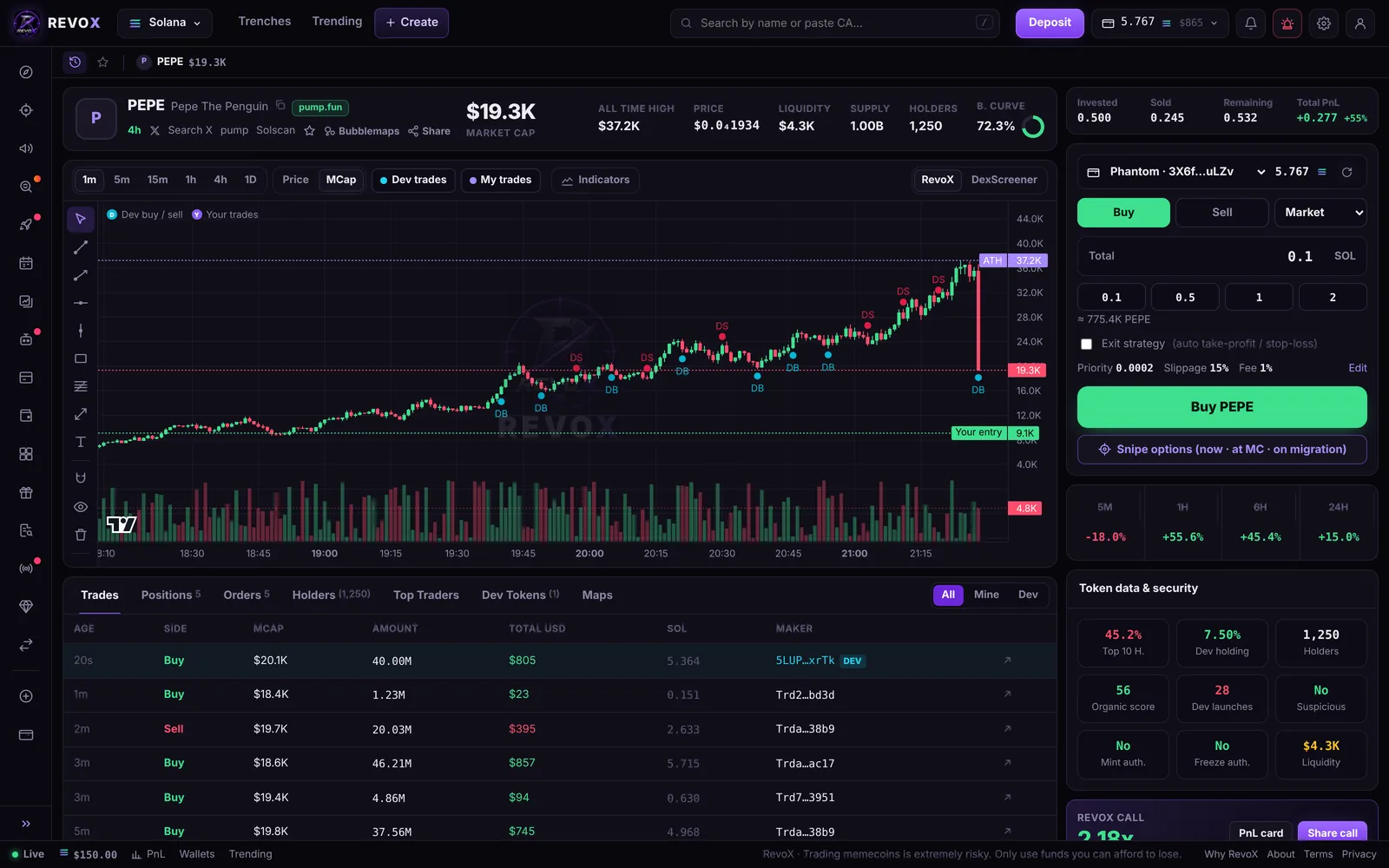Toggle My trades markers on chart
Screen dimensions: 1389x868
click(501, 180)
